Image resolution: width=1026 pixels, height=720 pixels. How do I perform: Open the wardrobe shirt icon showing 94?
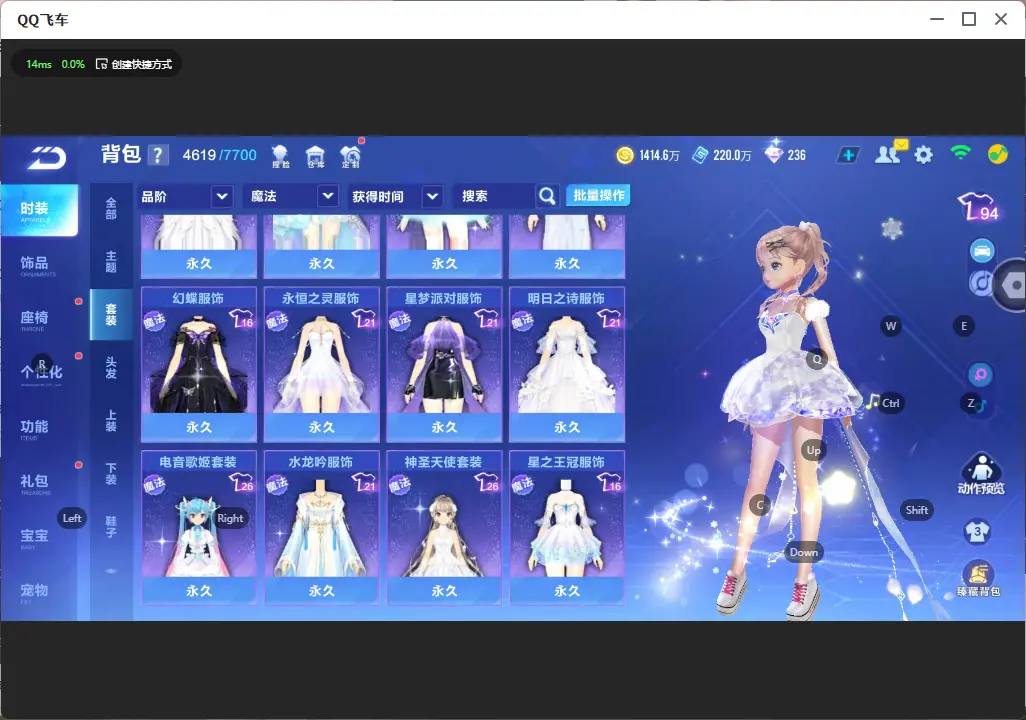[x=978, y=206]
